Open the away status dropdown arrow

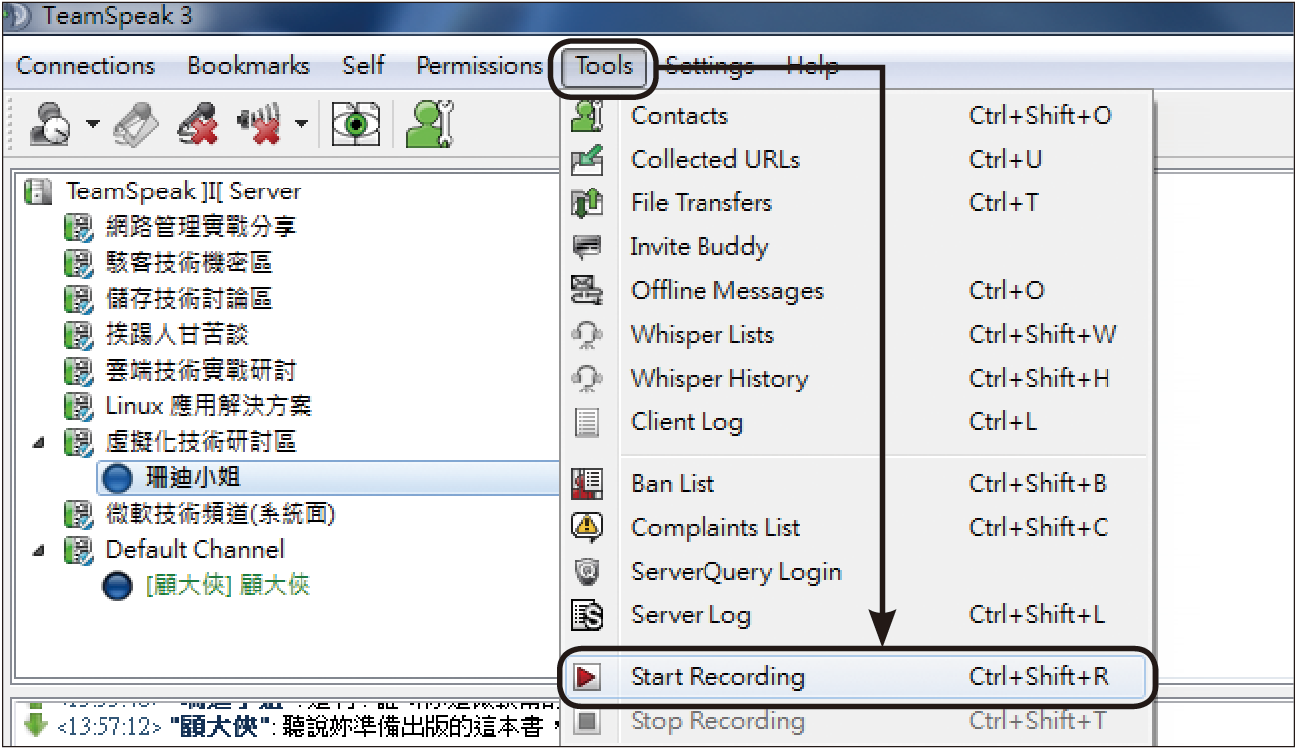(92, 125)
